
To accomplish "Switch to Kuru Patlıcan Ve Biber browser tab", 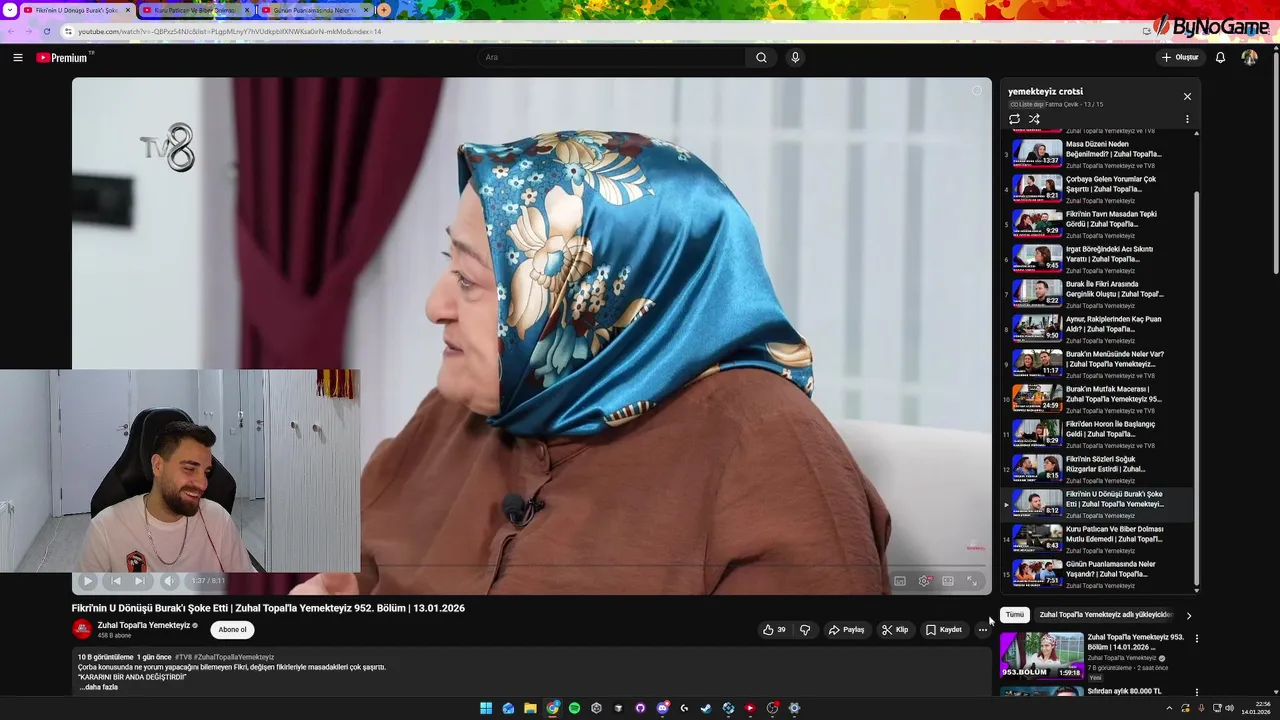I will click(196, 10).
